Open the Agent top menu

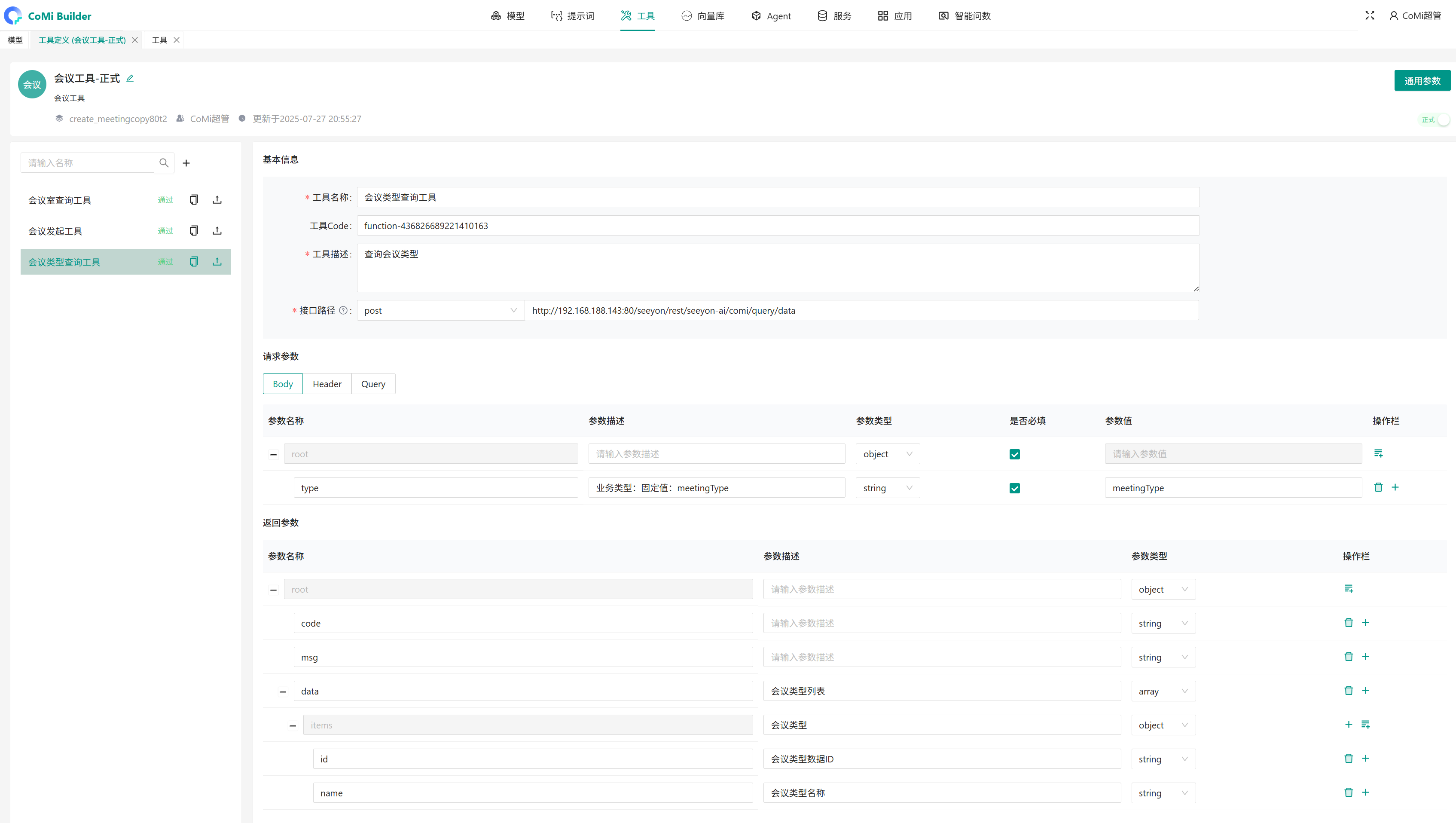click(x=771, y=16)
